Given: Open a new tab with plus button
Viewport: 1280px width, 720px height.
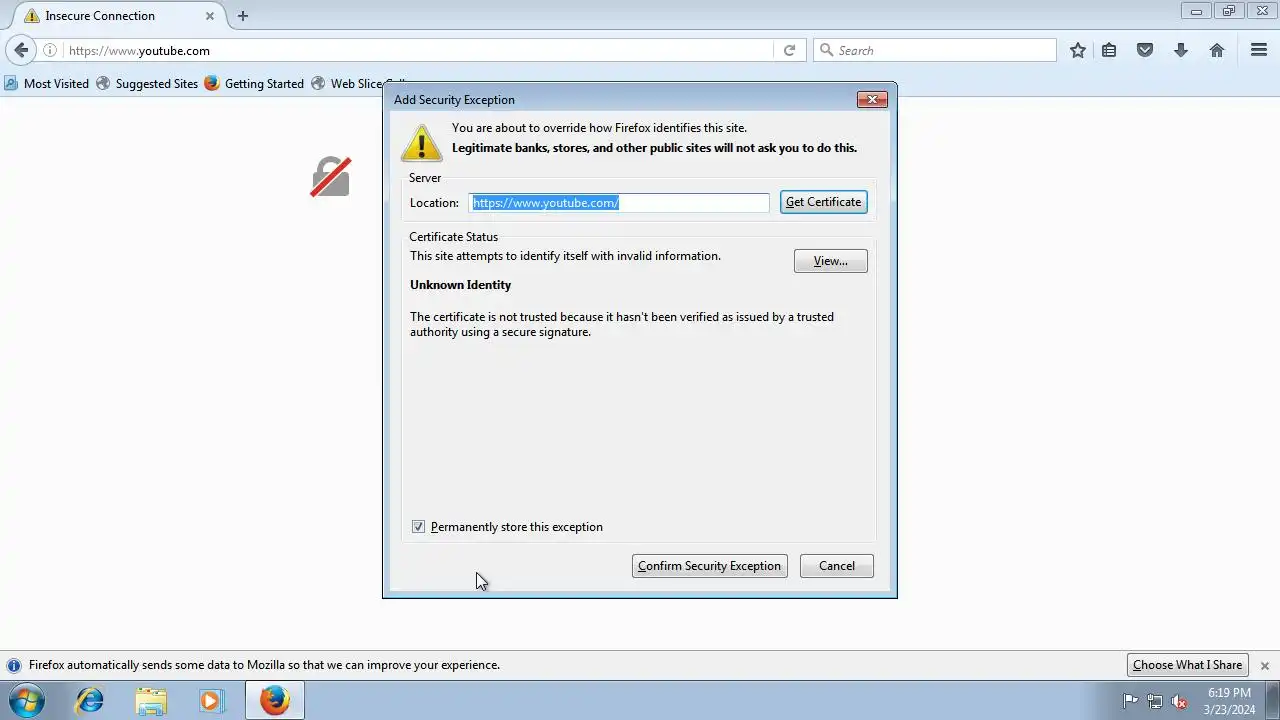Looking at the screenshot, I should point(243,16).
